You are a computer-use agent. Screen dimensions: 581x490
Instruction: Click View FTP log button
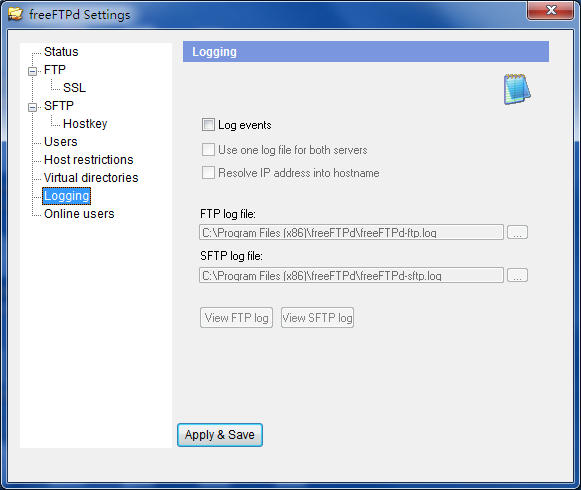(x=236, y=318)
